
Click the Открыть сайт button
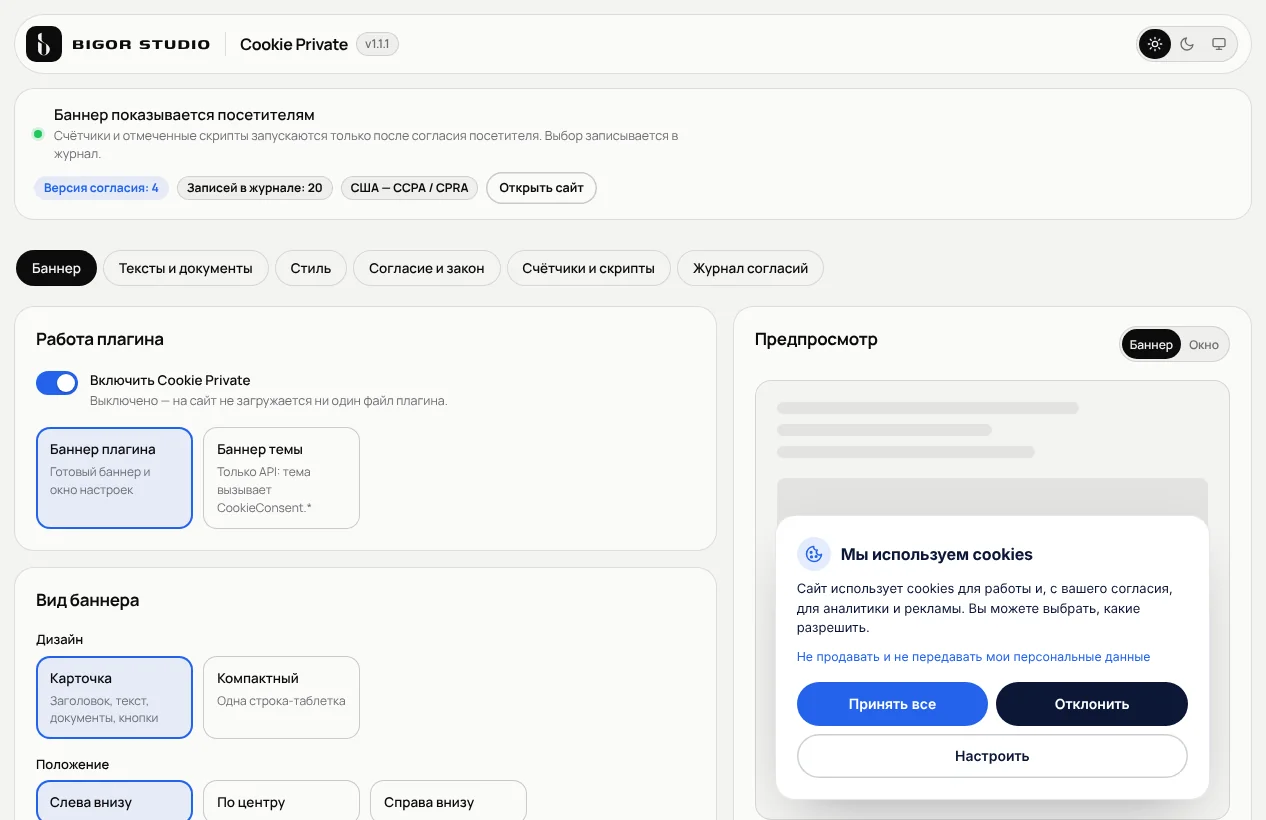(x=542, y=188)
